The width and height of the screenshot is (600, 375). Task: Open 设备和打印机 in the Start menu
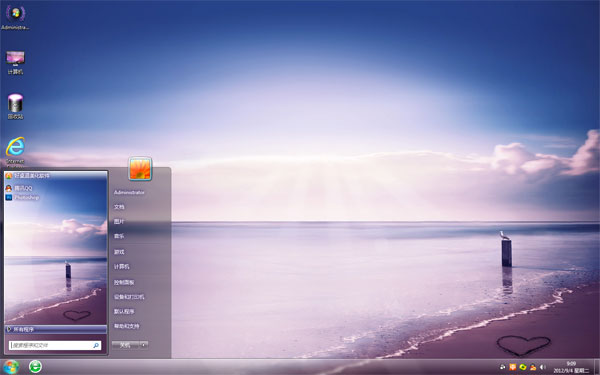129,297
